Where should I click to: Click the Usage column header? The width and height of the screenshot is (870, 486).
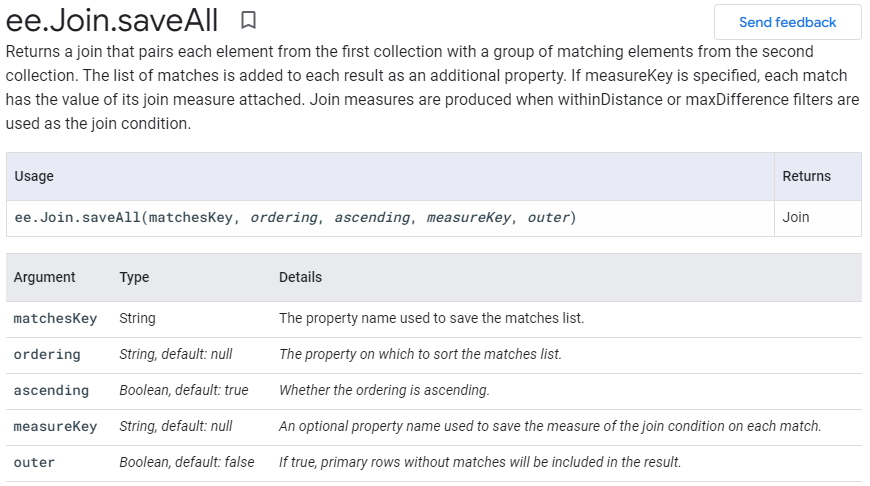tap(34, 176)
